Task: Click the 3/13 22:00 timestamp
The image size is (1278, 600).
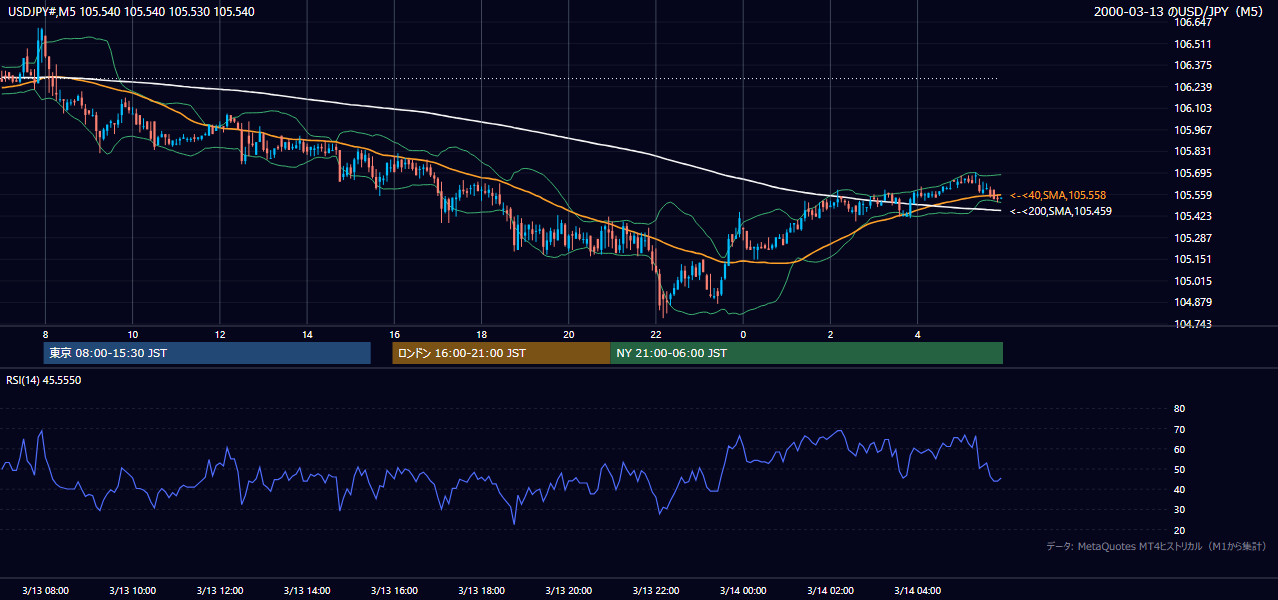Action: [656, 590]
